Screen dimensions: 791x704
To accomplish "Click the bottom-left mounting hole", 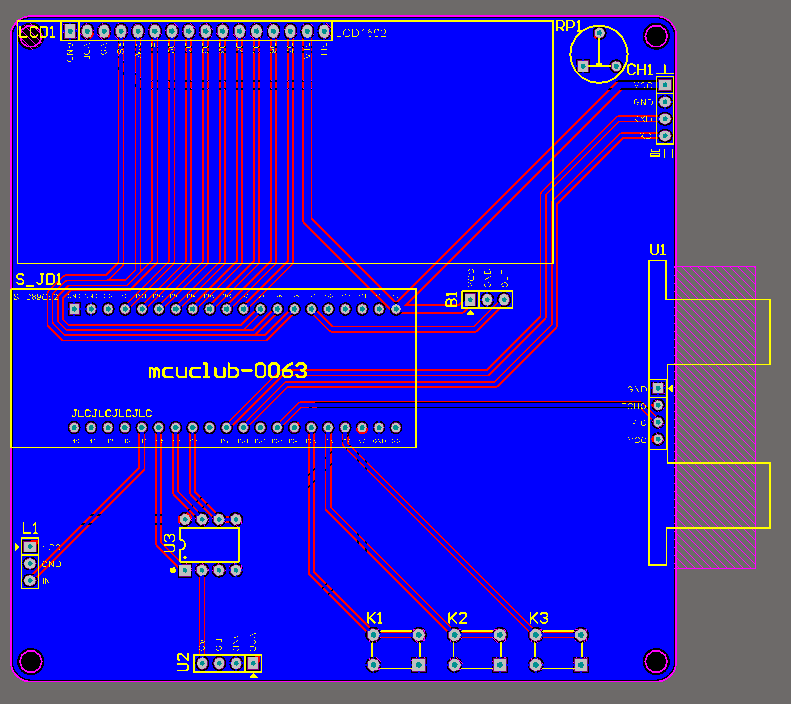I will 30,661.
